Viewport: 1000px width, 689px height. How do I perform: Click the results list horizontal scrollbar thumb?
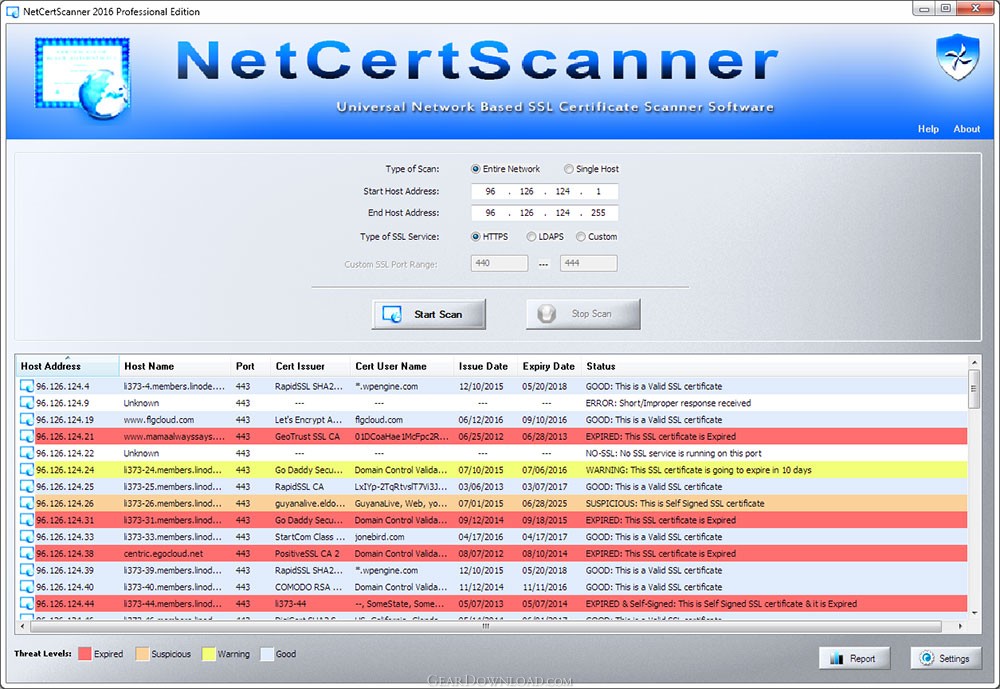(485, 626)
